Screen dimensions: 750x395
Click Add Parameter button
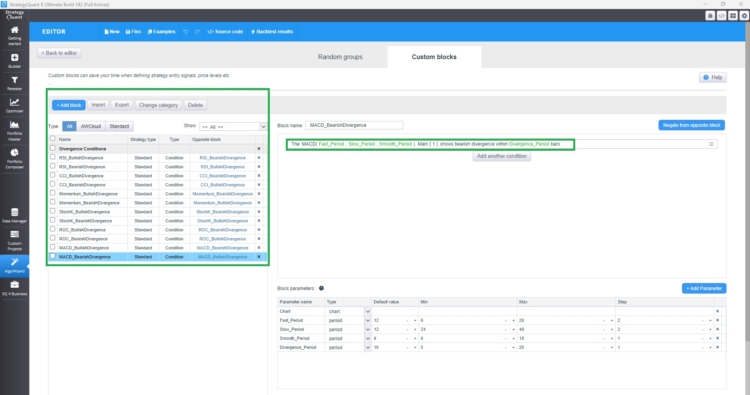pyautogui.click(x=704, y=288)
